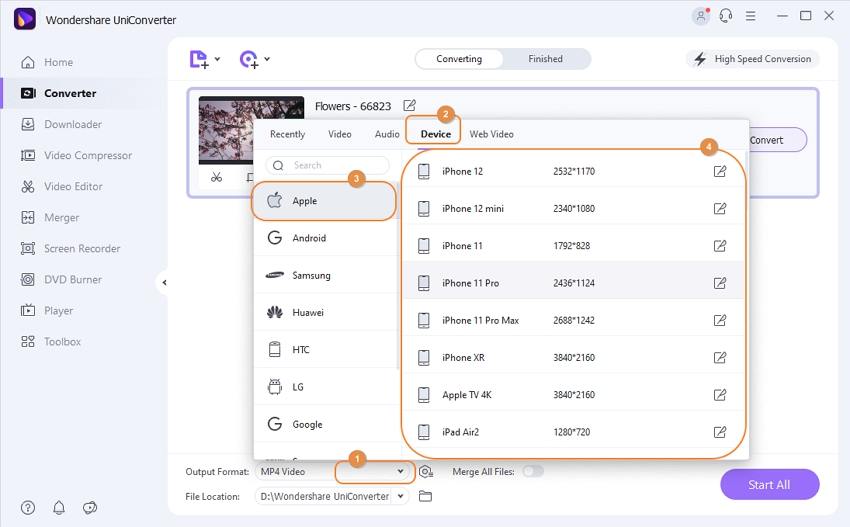Click the format Search field
850x527 pixels.
pyautogui.click(x=327, y=165)
